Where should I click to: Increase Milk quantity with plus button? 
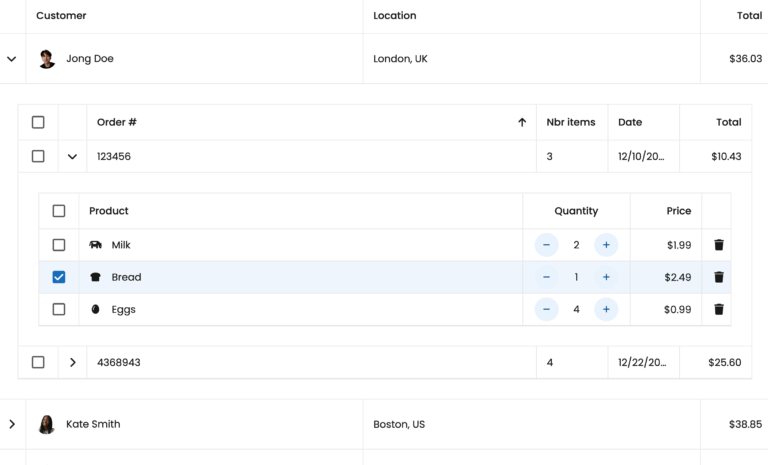point(606,245)
